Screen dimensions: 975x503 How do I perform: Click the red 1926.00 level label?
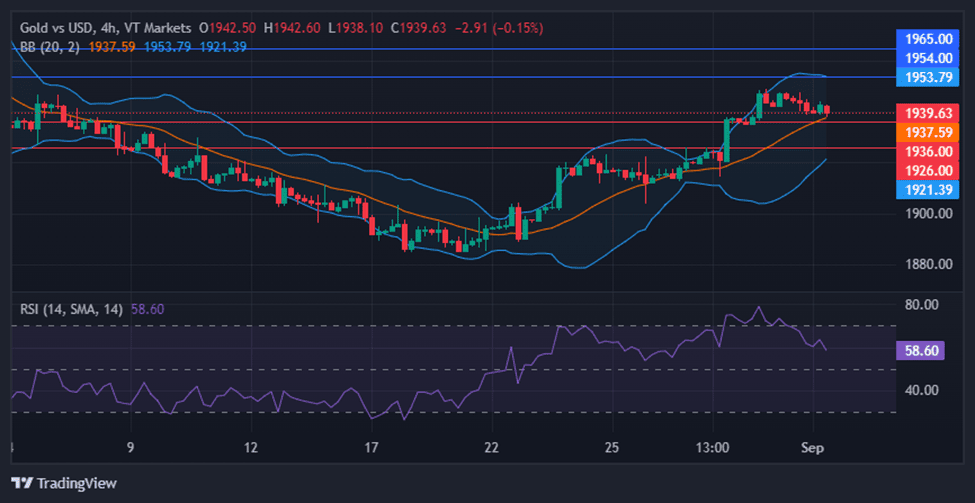tap(927, 171)
